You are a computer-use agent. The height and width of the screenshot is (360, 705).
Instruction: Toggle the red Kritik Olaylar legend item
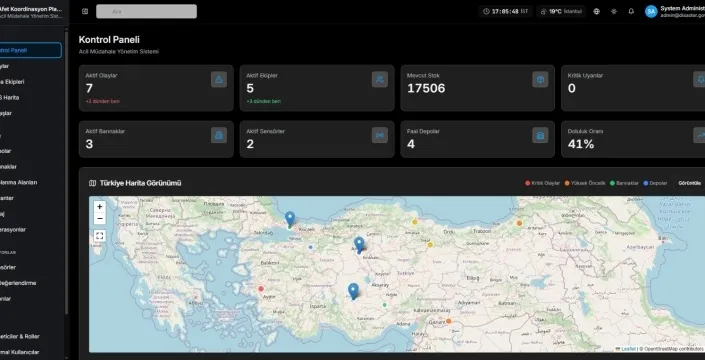(543, 183)
